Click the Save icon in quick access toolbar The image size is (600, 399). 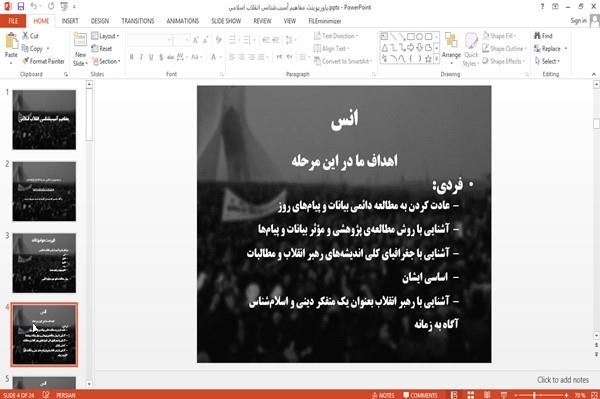pyautogui.click(x=21, y=7)
